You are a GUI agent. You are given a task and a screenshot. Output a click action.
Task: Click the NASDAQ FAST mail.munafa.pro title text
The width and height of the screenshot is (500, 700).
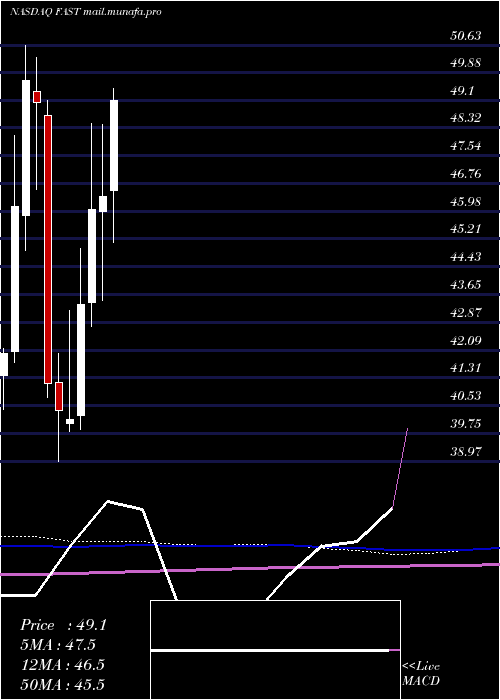85,12
